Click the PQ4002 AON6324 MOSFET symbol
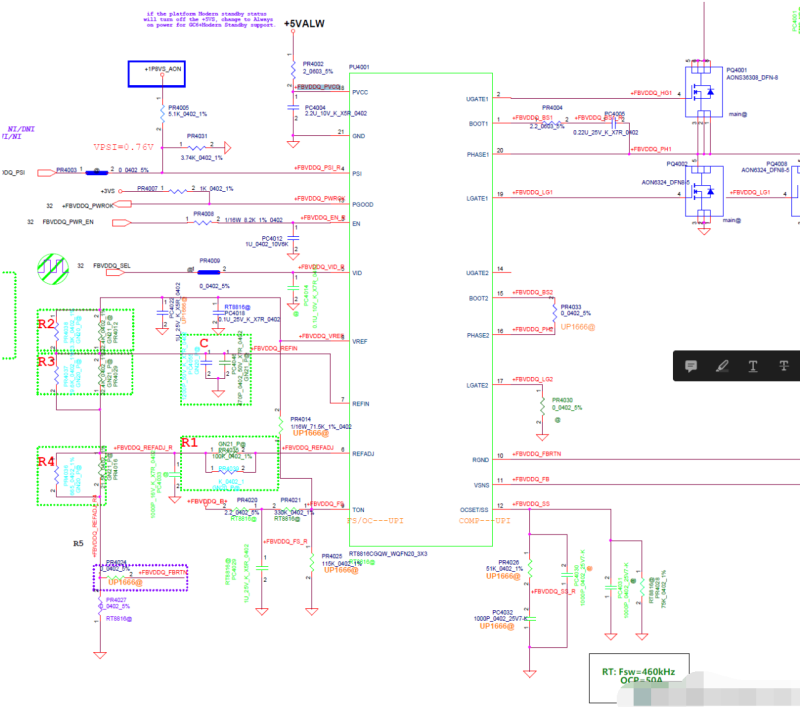Screen dimensions: 800x707 pyautogui.click(x=706, y=190)
